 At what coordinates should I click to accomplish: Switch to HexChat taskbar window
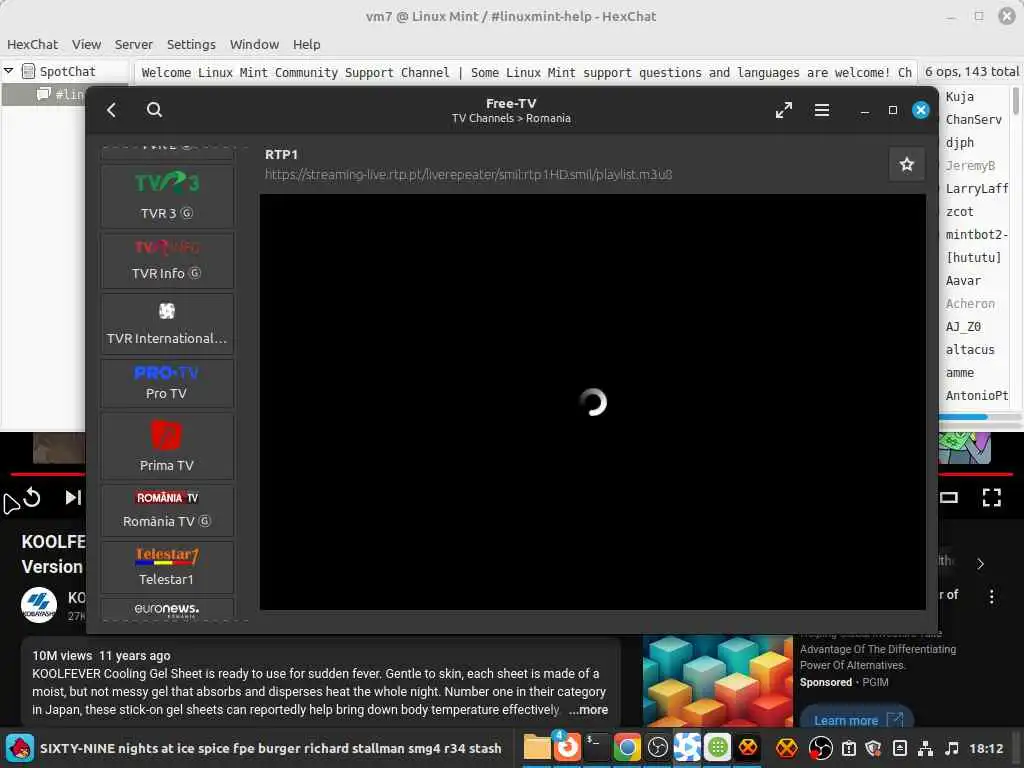tap(748, 748)
